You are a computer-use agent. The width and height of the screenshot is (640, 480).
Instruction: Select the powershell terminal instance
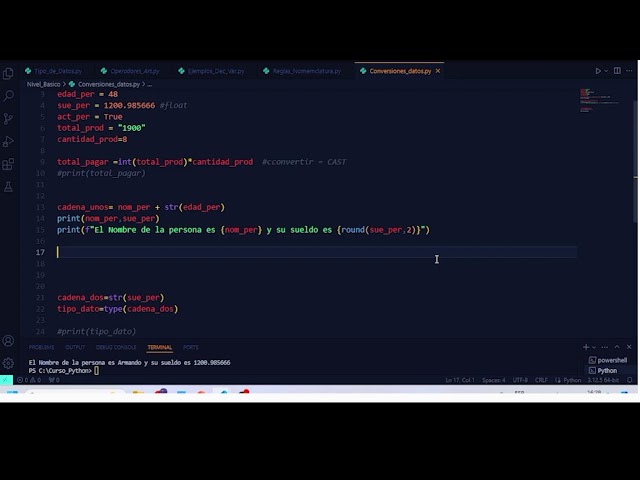pos(608,360)
